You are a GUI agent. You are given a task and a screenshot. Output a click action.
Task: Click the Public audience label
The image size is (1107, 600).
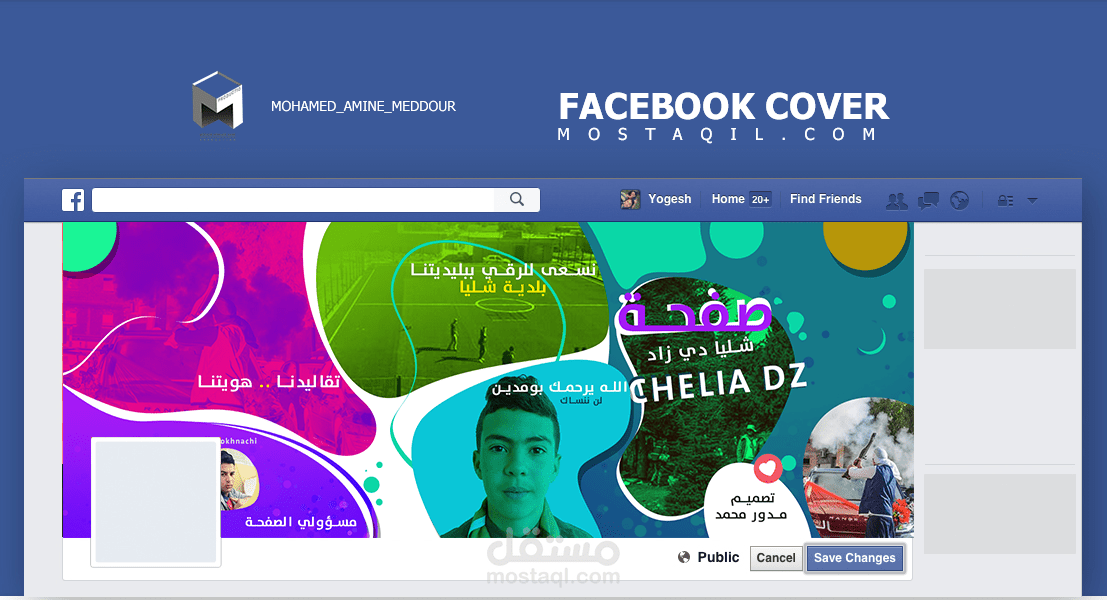point(718,557)
